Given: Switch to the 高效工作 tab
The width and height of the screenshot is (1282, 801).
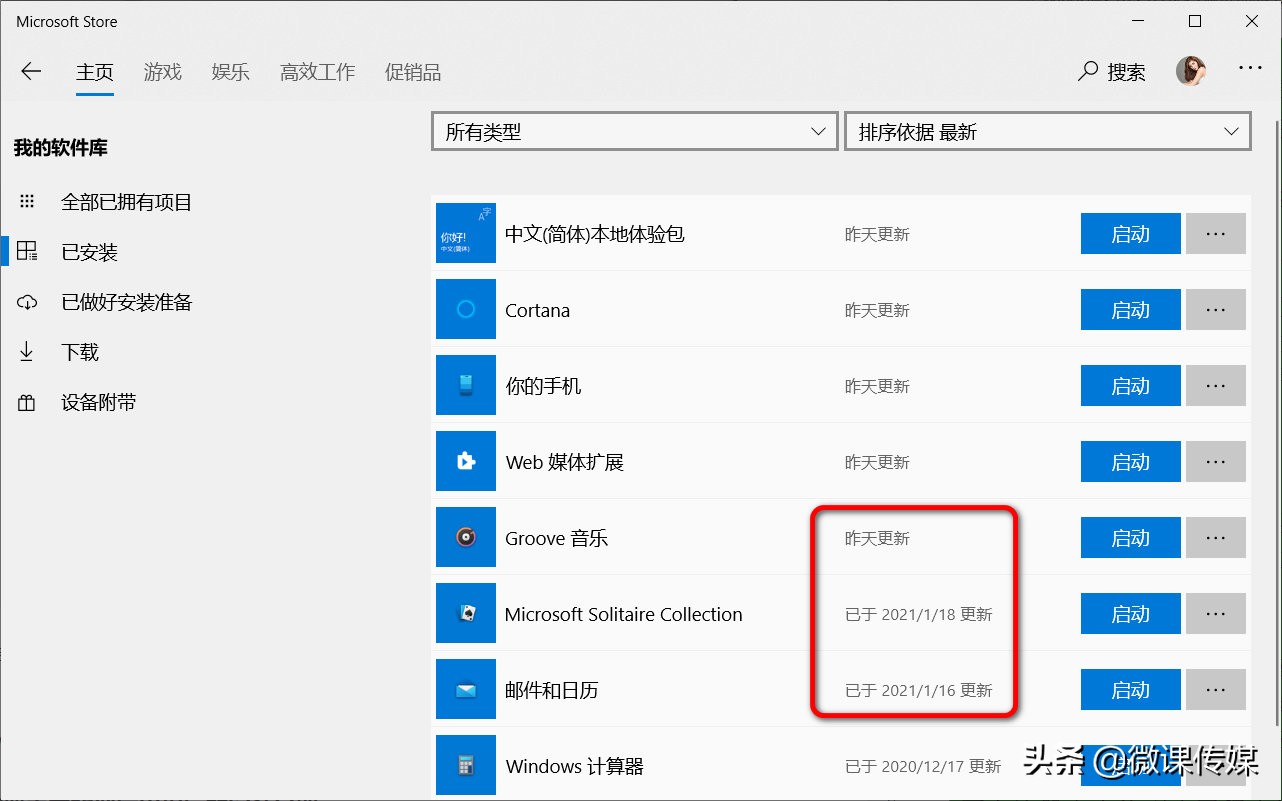Looking at the screenshot, I should (317, 71).
